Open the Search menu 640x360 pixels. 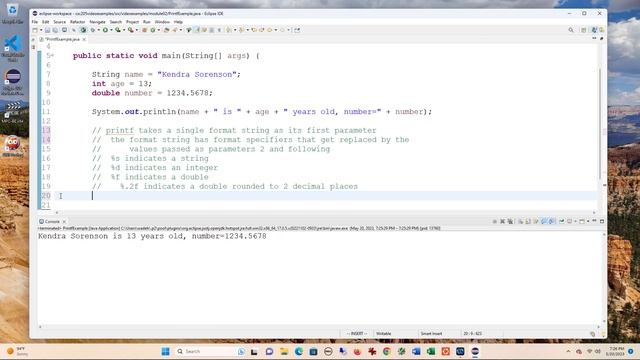(116, 22)
